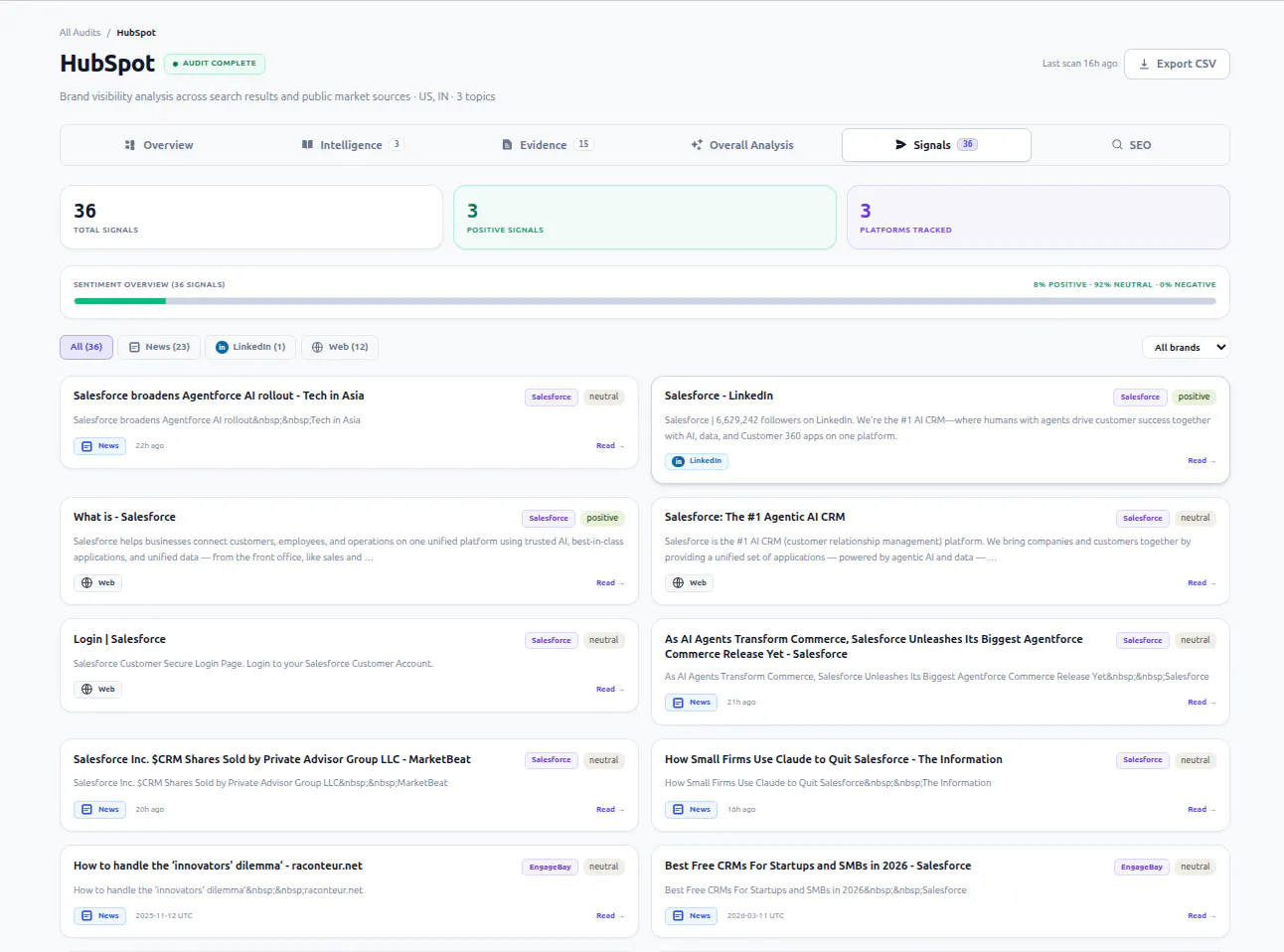This screenshot has height=952, width=1284.
Task: Click Web badge on Login | Salesforce card
Action: tap(97, 690)
